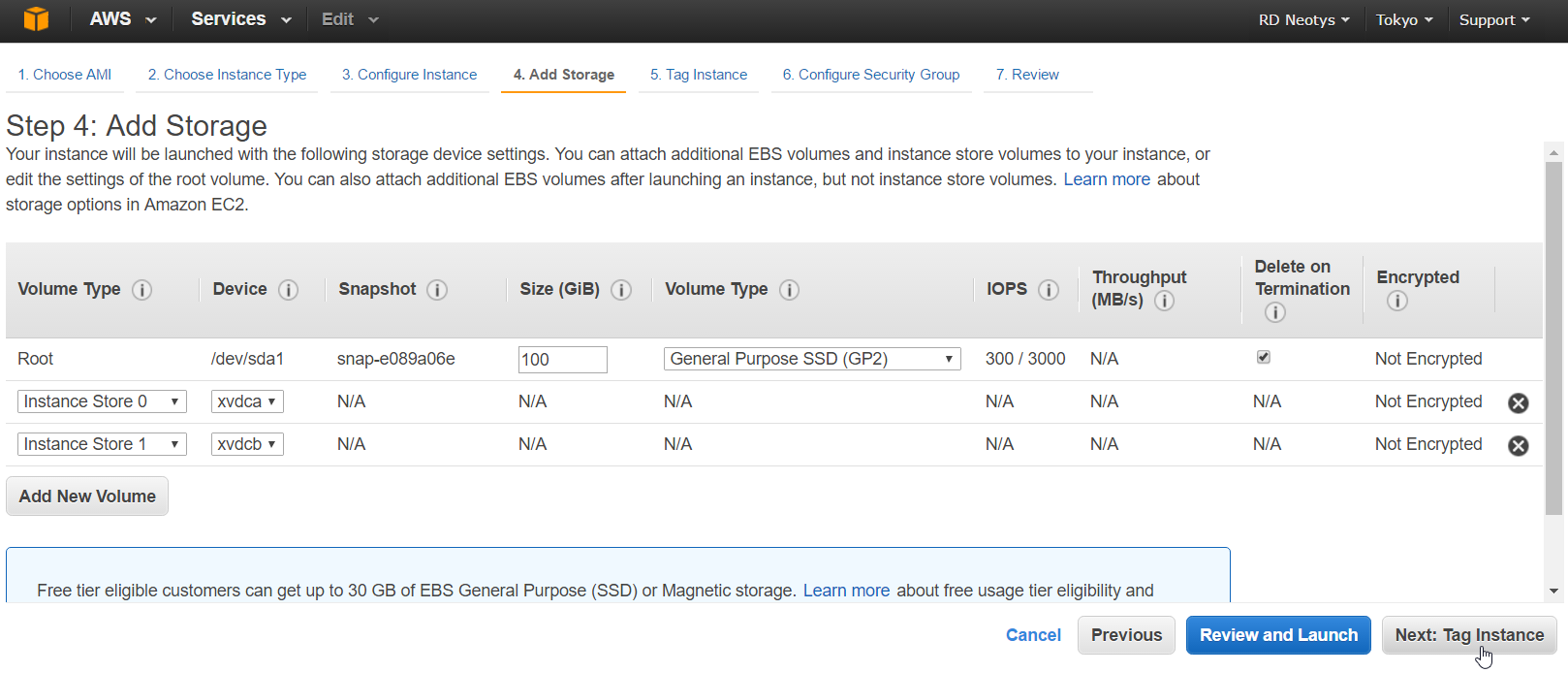
Task: Click the /dev/sda1 device text
Action: tap(247, 359)
